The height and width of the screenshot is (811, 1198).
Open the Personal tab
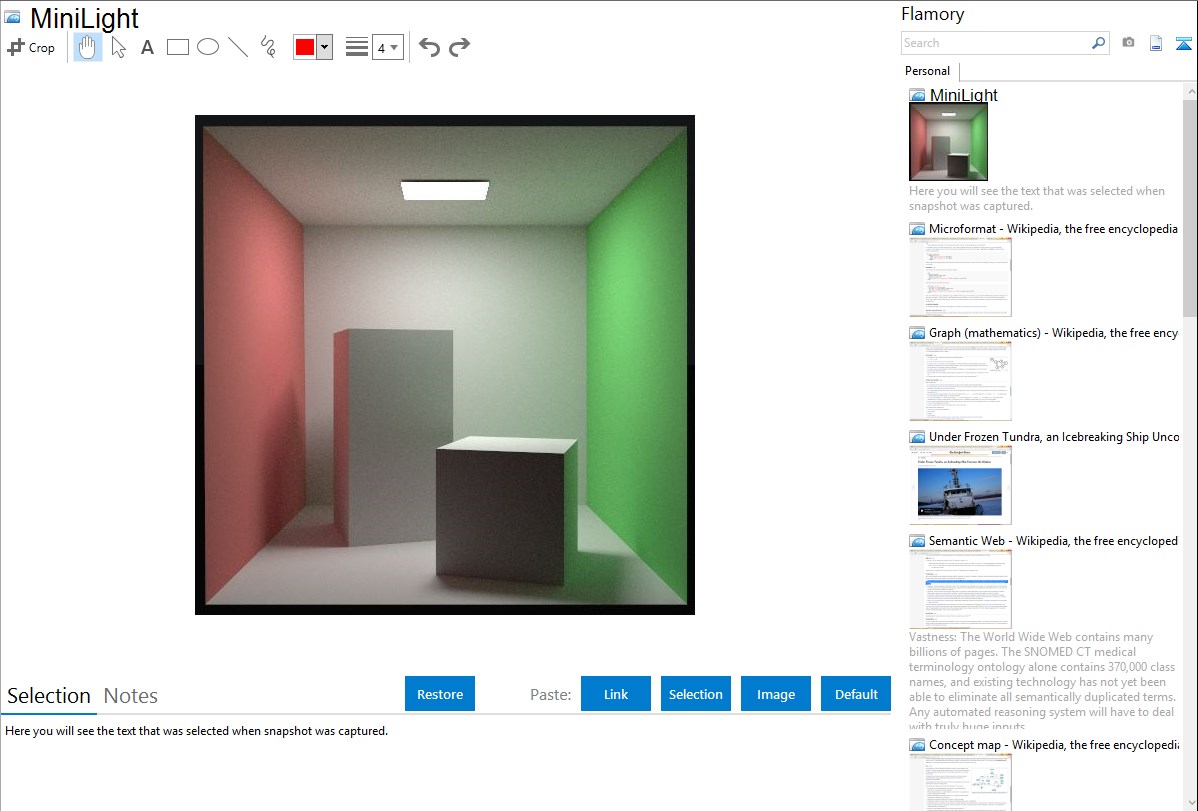(927, 71)
